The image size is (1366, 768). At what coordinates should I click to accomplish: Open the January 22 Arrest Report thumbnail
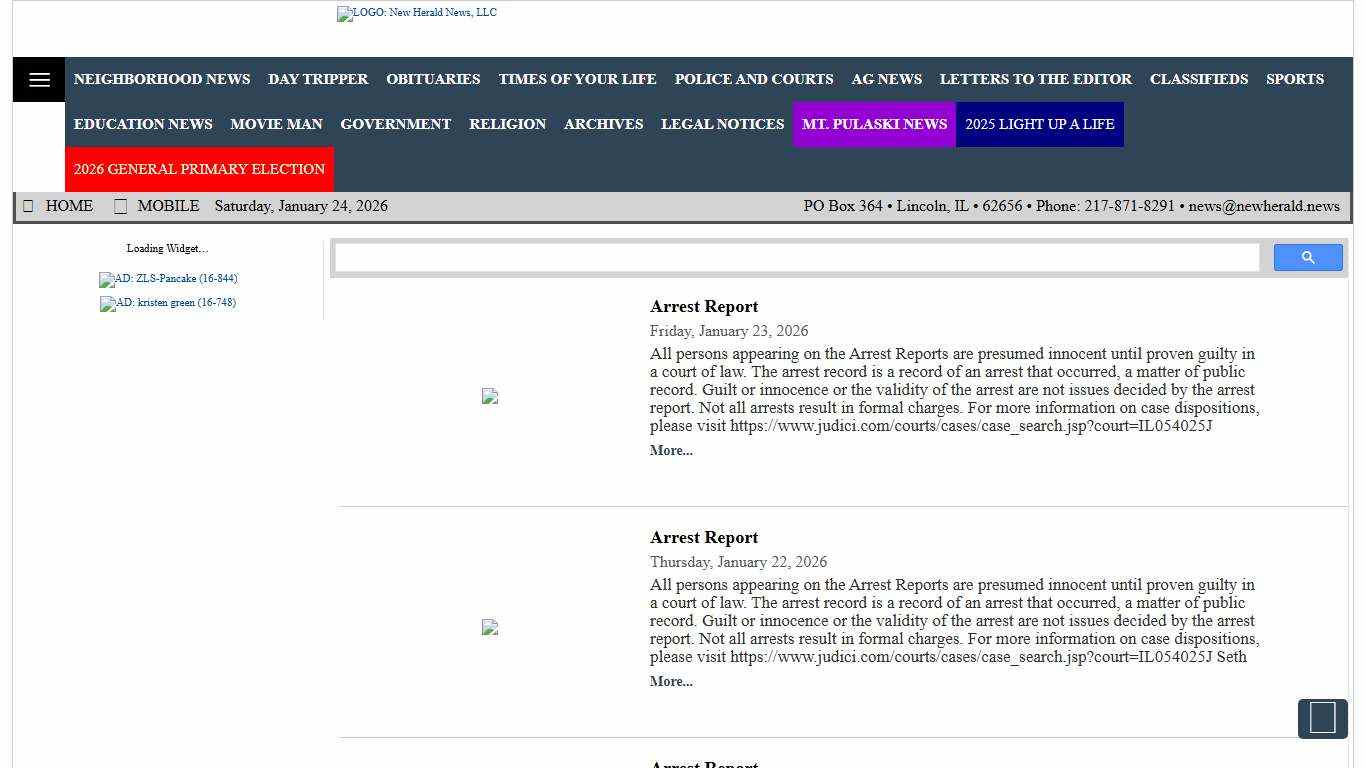[x=489, y=628]
